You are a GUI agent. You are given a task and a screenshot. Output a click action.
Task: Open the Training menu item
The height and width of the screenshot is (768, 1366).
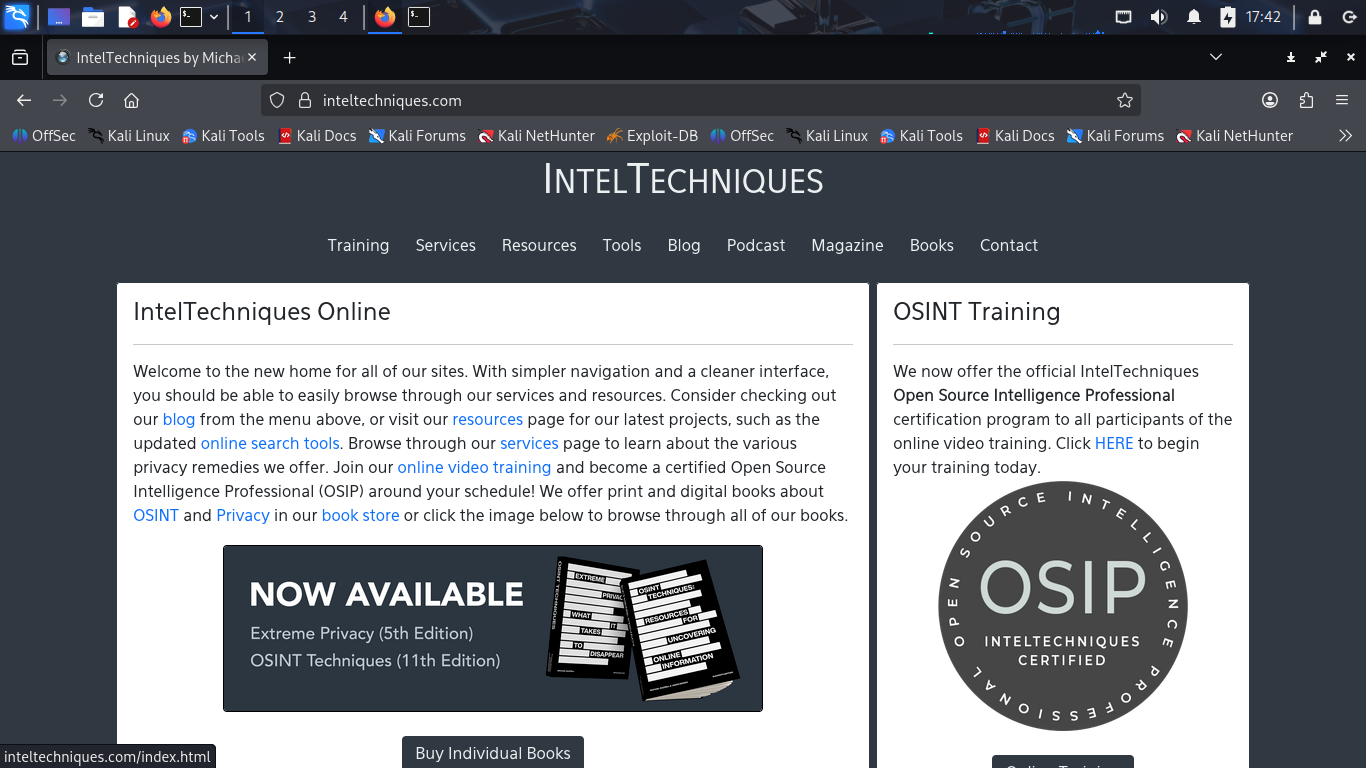358,245
